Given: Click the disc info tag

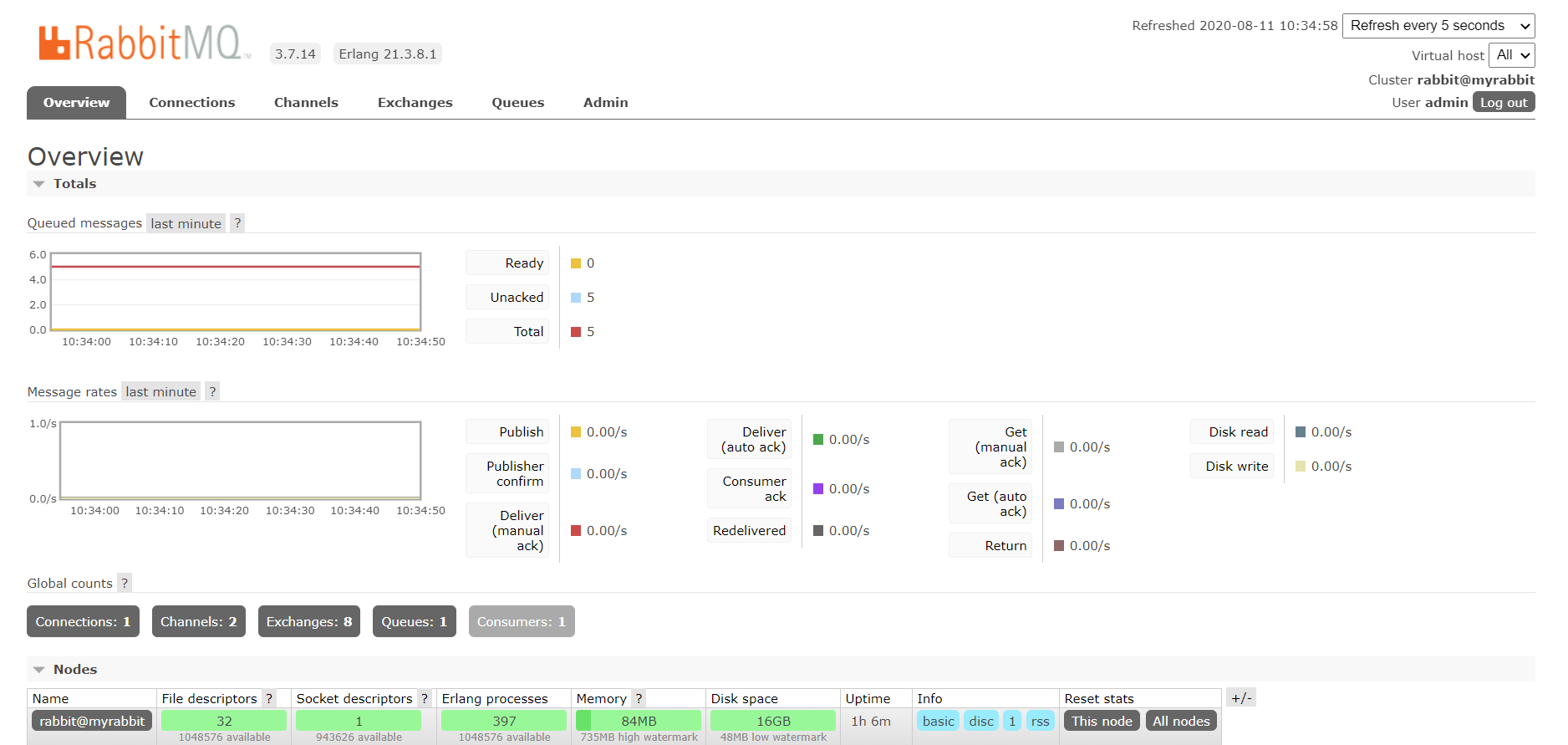Looking at the screenshot, I should [981, 721].
